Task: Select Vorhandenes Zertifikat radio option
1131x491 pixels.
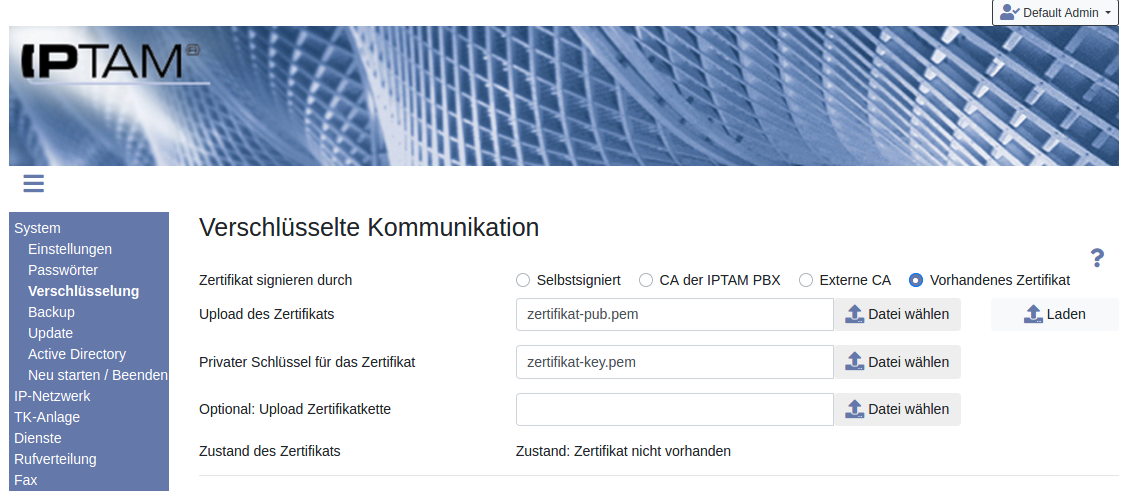Action: coord(916,280)
